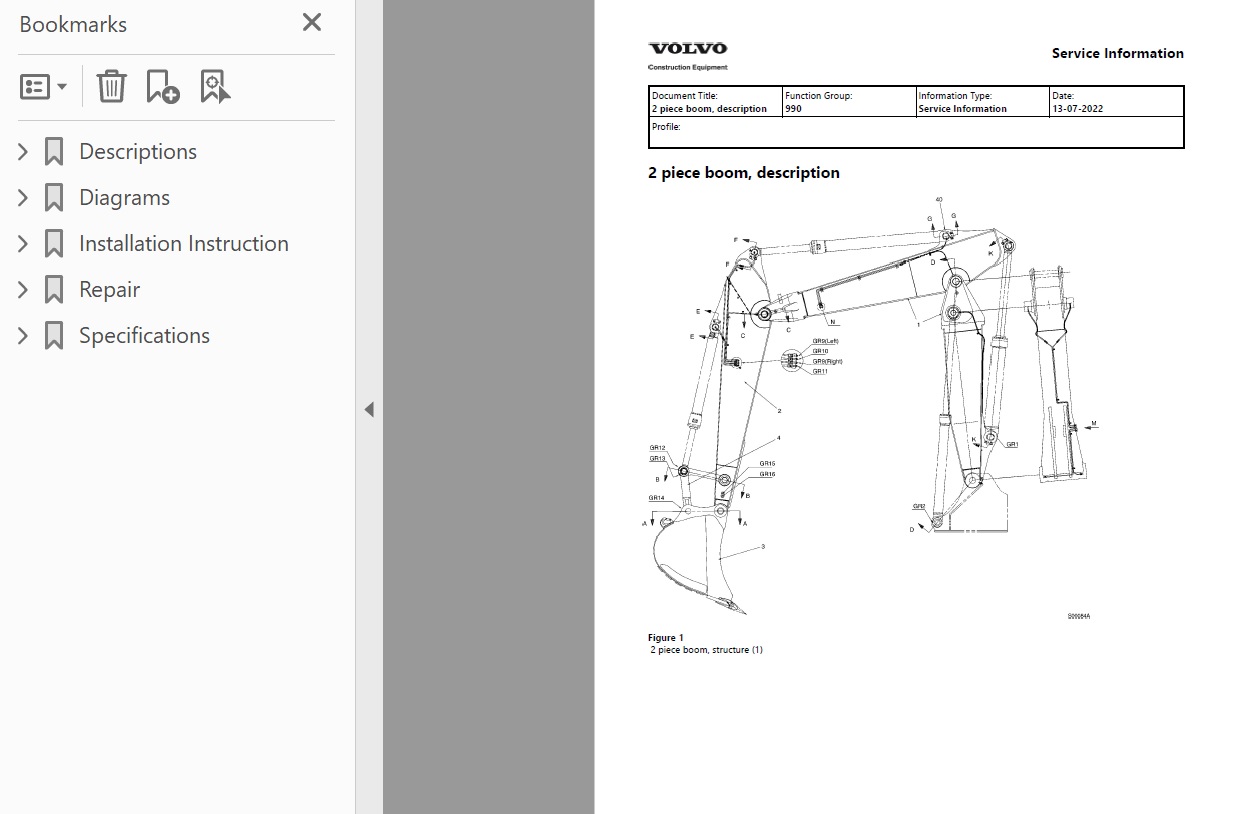This screenshot has height=814, width=1235.
Task: Click the 2 piece boom diagram figure
Action: [870, 410]
